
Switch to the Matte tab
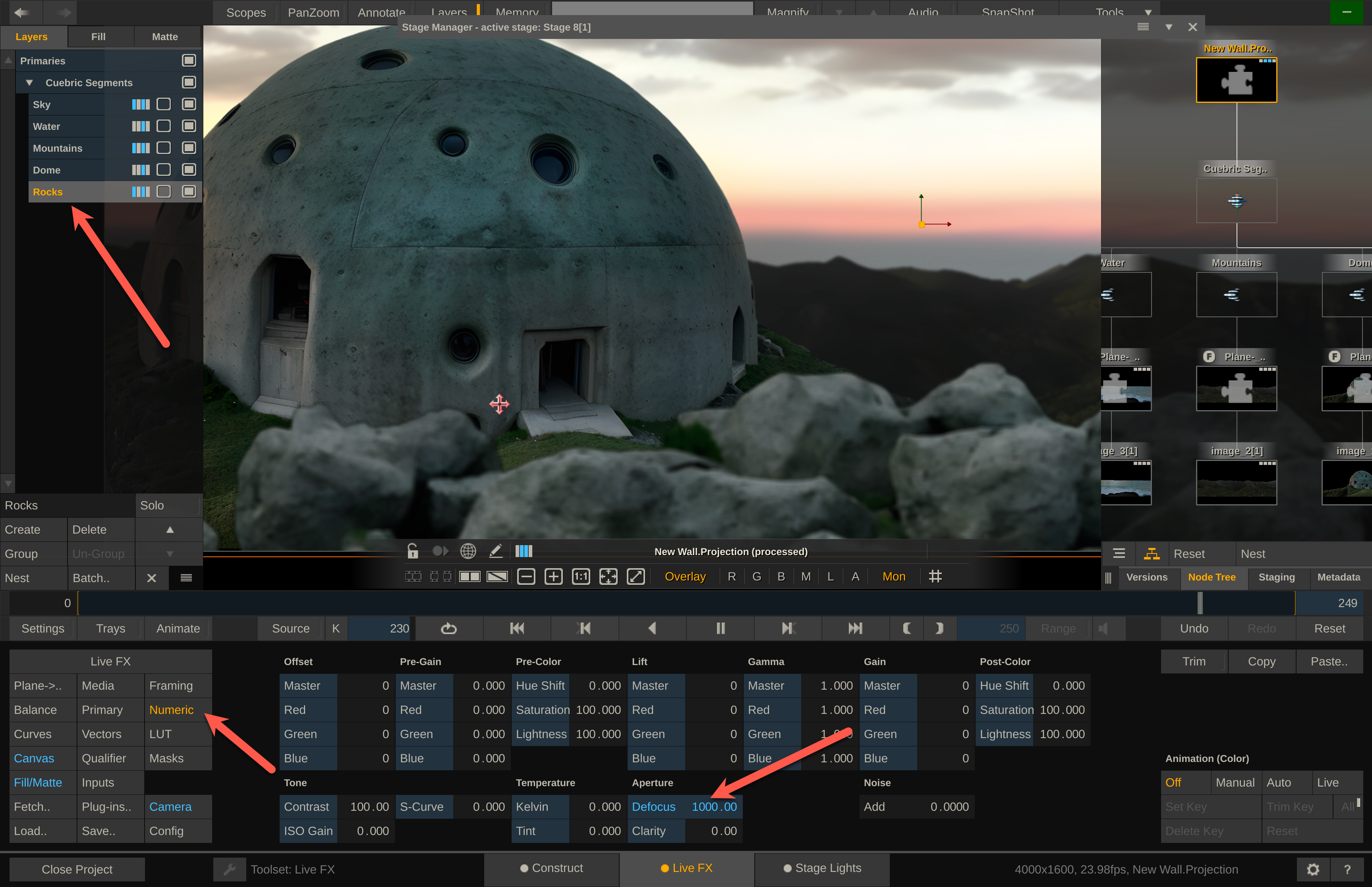point(165,37)
